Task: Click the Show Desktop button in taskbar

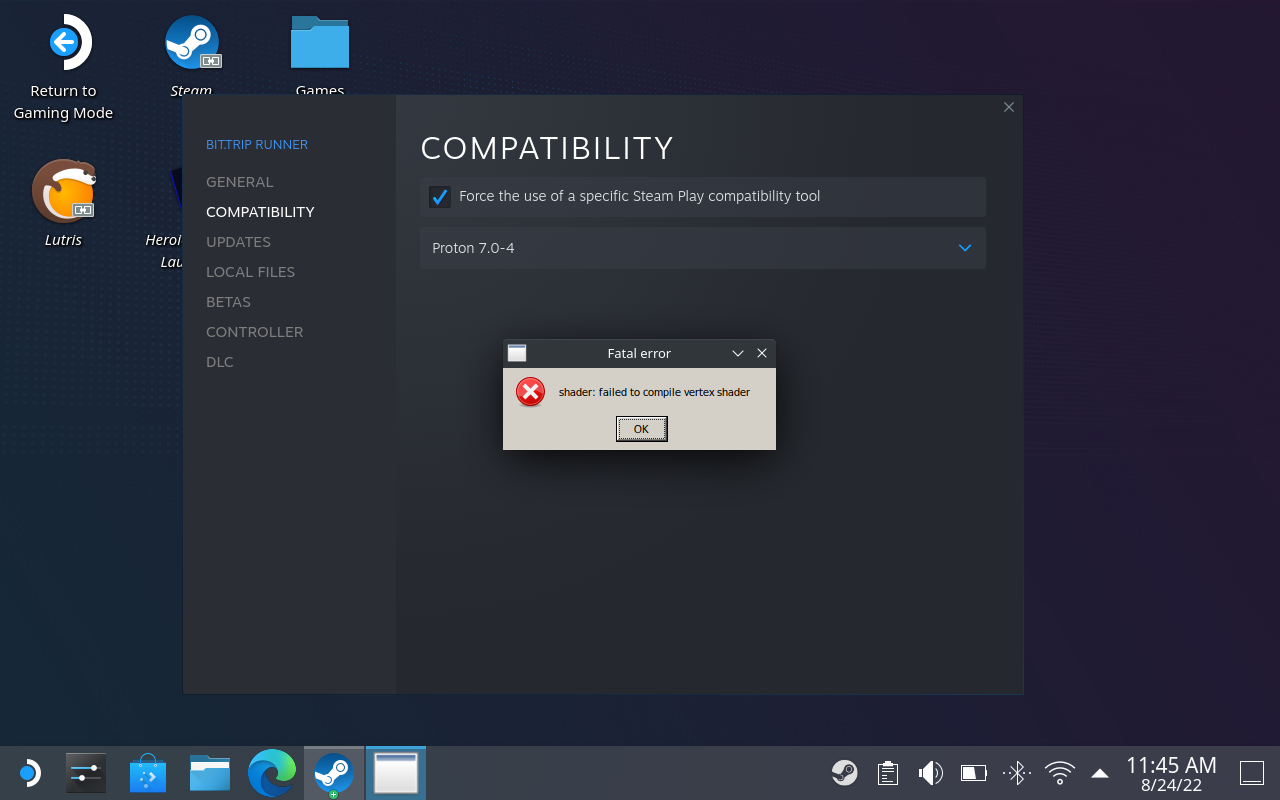Action: pyautogui.click(x=1252, y=772)
